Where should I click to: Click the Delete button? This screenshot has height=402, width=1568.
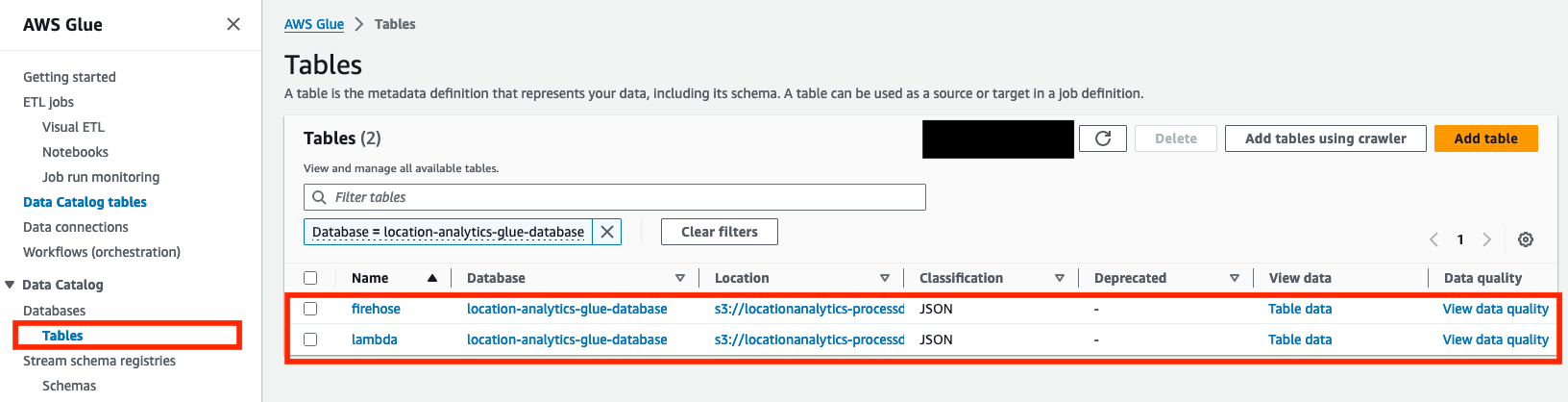(x=1176, y=138)
